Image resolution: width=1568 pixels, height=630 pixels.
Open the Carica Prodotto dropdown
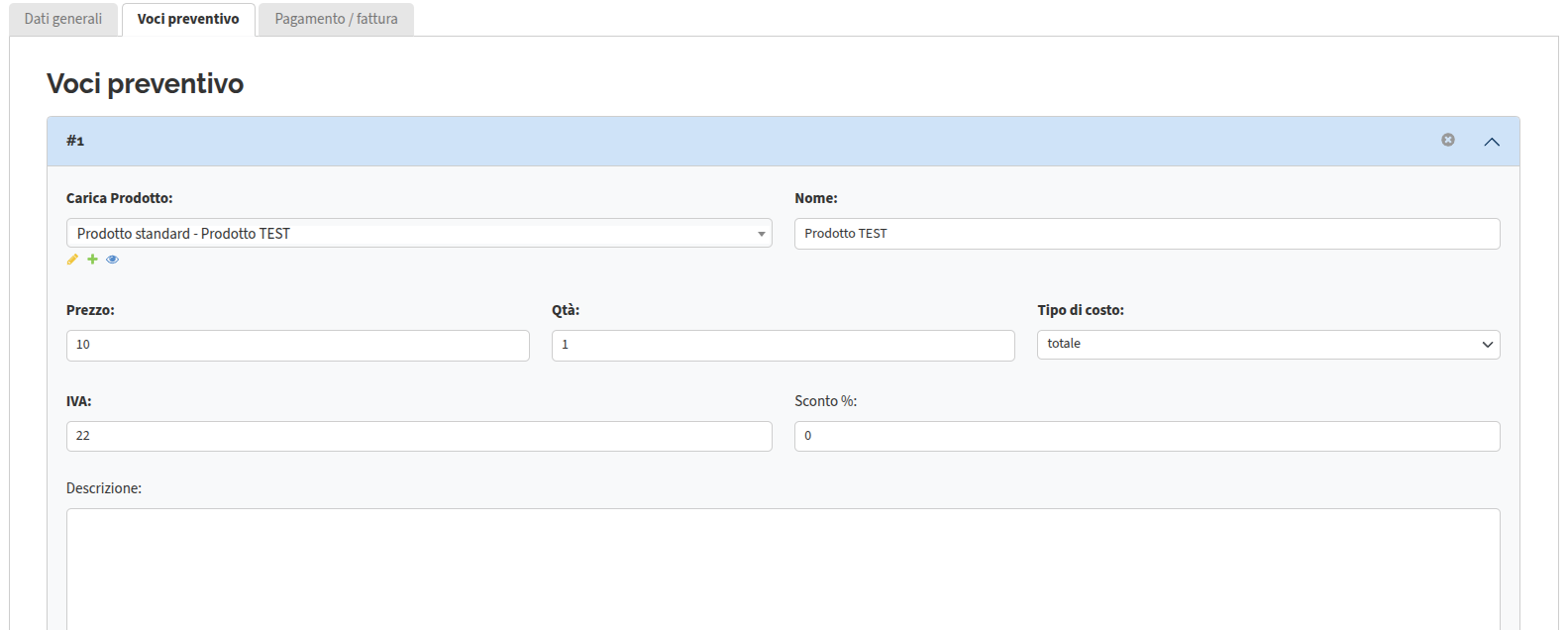click(x=419, y=233)
